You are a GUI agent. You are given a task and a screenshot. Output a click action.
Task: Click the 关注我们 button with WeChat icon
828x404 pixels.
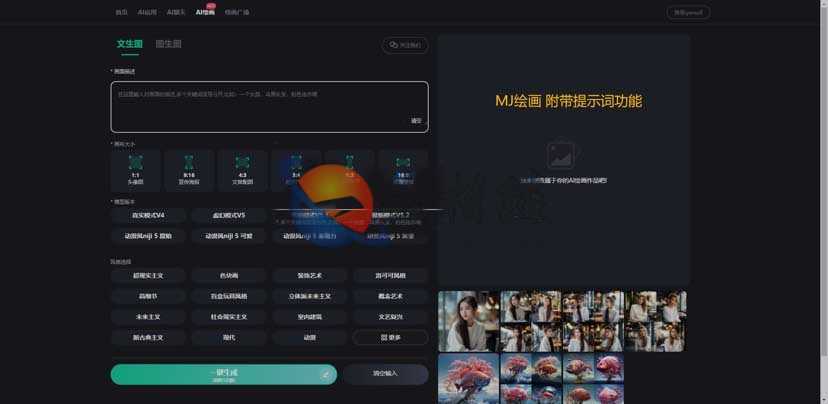[404, 45]
